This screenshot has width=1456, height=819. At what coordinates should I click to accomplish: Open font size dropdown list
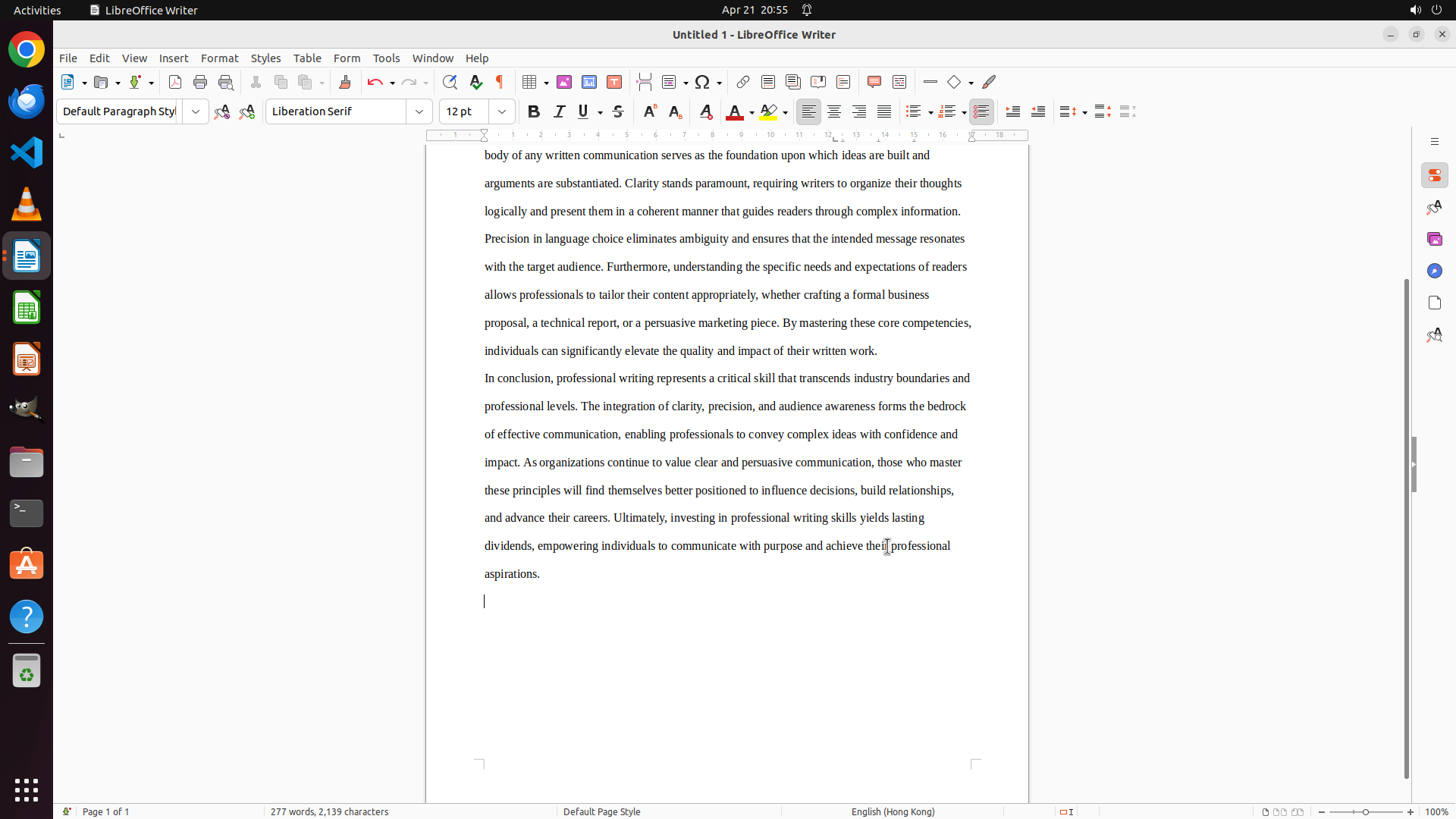tap(502, 111)
